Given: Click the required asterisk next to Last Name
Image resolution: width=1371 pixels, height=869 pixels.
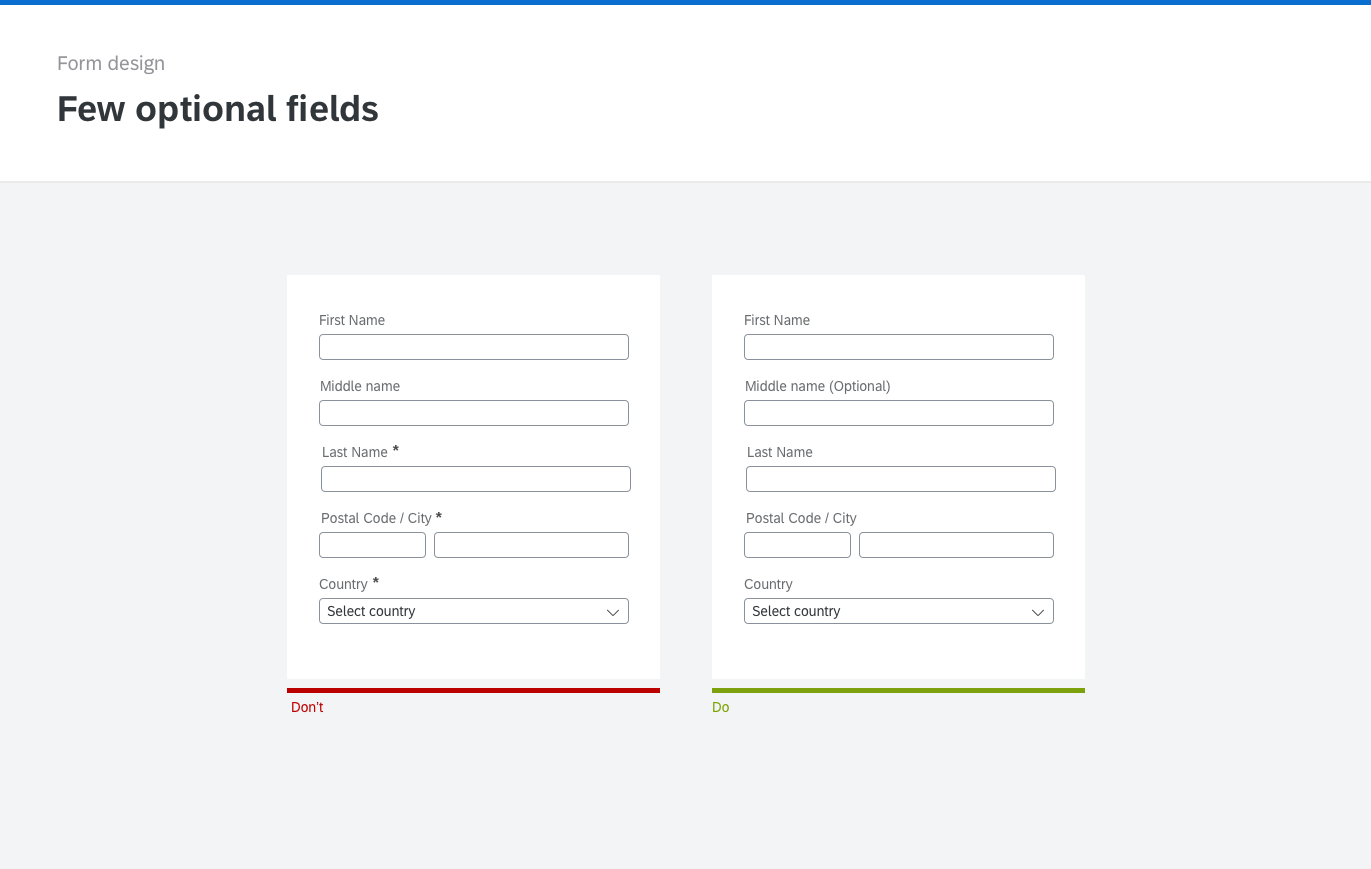Looking at the screenshot, I should coord(395,448).
